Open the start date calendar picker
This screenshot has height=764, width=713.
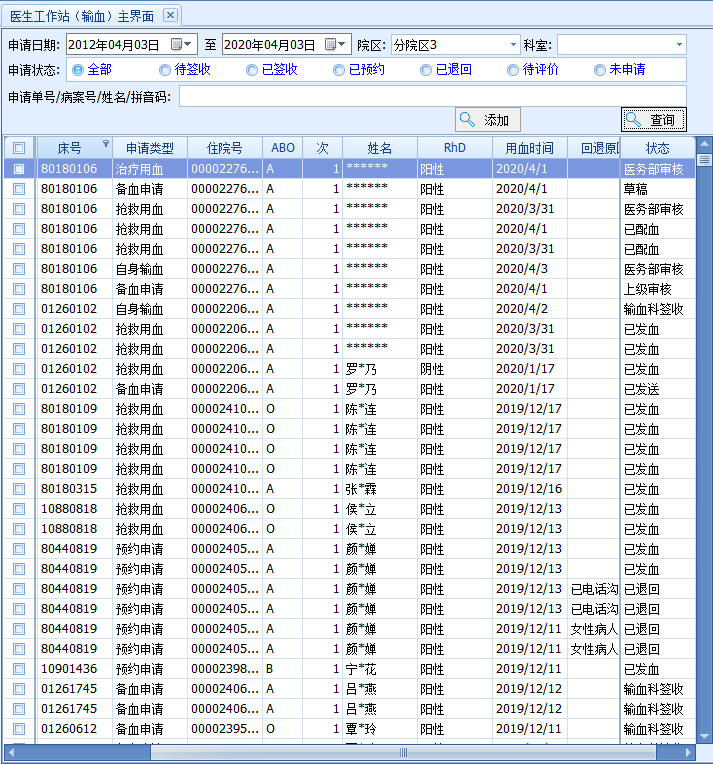pyautogui.click(x=178, y=45)
